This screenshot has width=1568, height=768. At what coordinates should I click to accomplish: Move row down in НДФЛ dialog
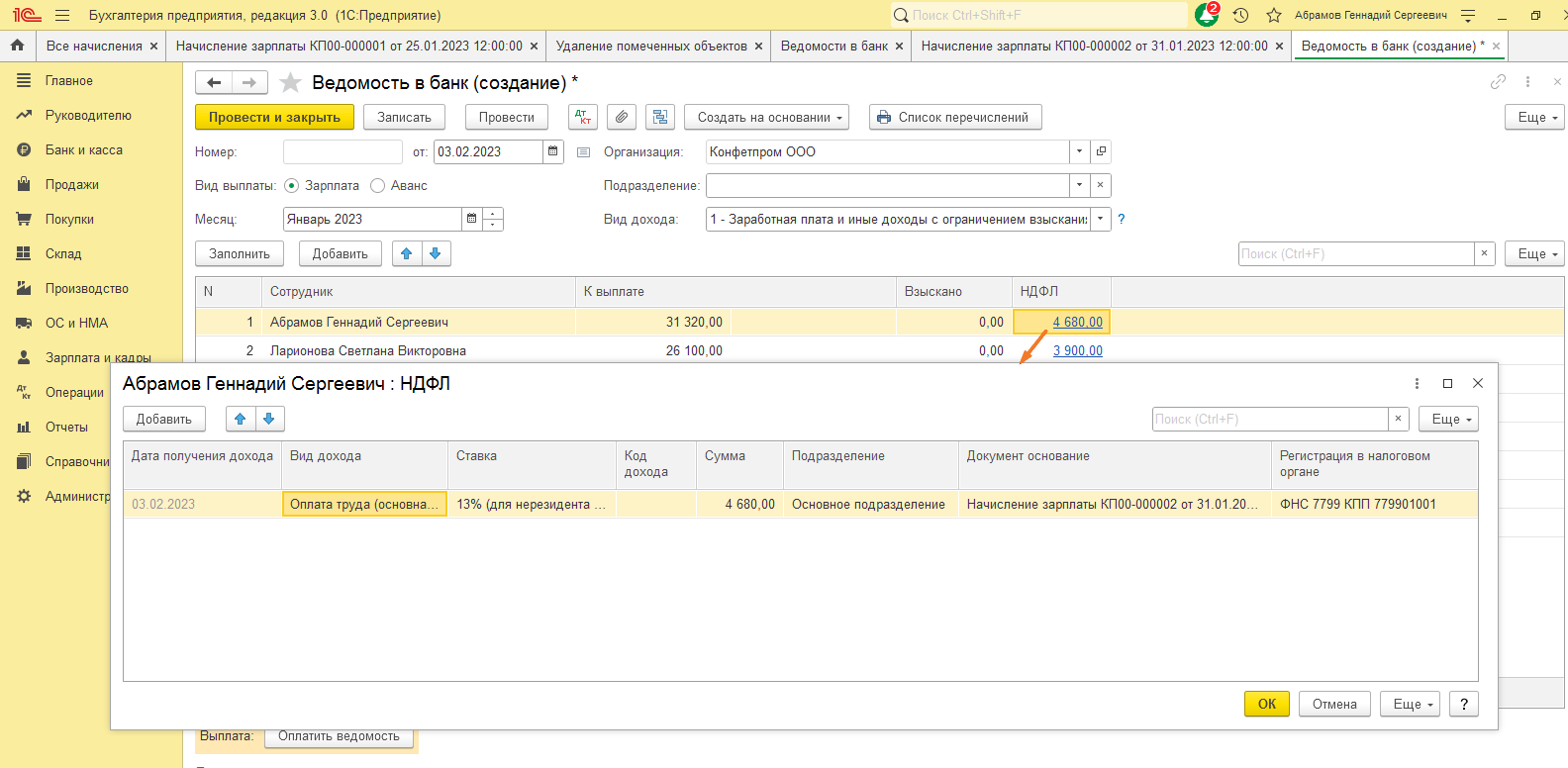269,419
